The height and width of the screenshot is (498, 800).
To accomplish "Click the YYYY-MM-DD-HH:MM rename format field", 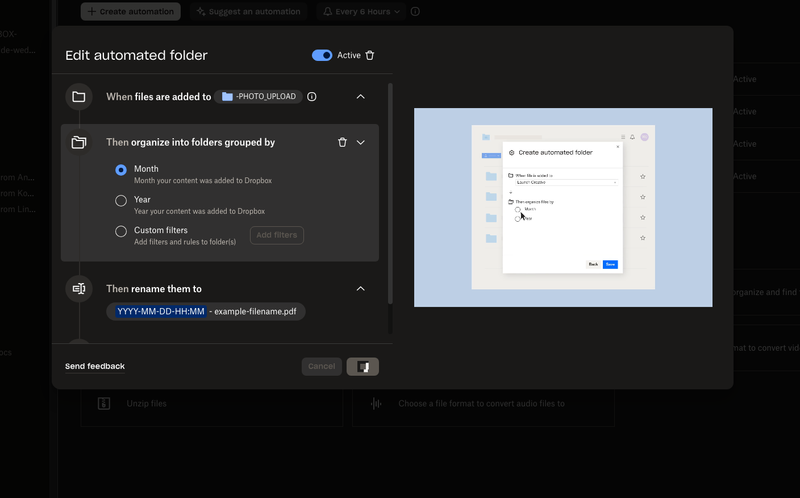I will point(160,312).
